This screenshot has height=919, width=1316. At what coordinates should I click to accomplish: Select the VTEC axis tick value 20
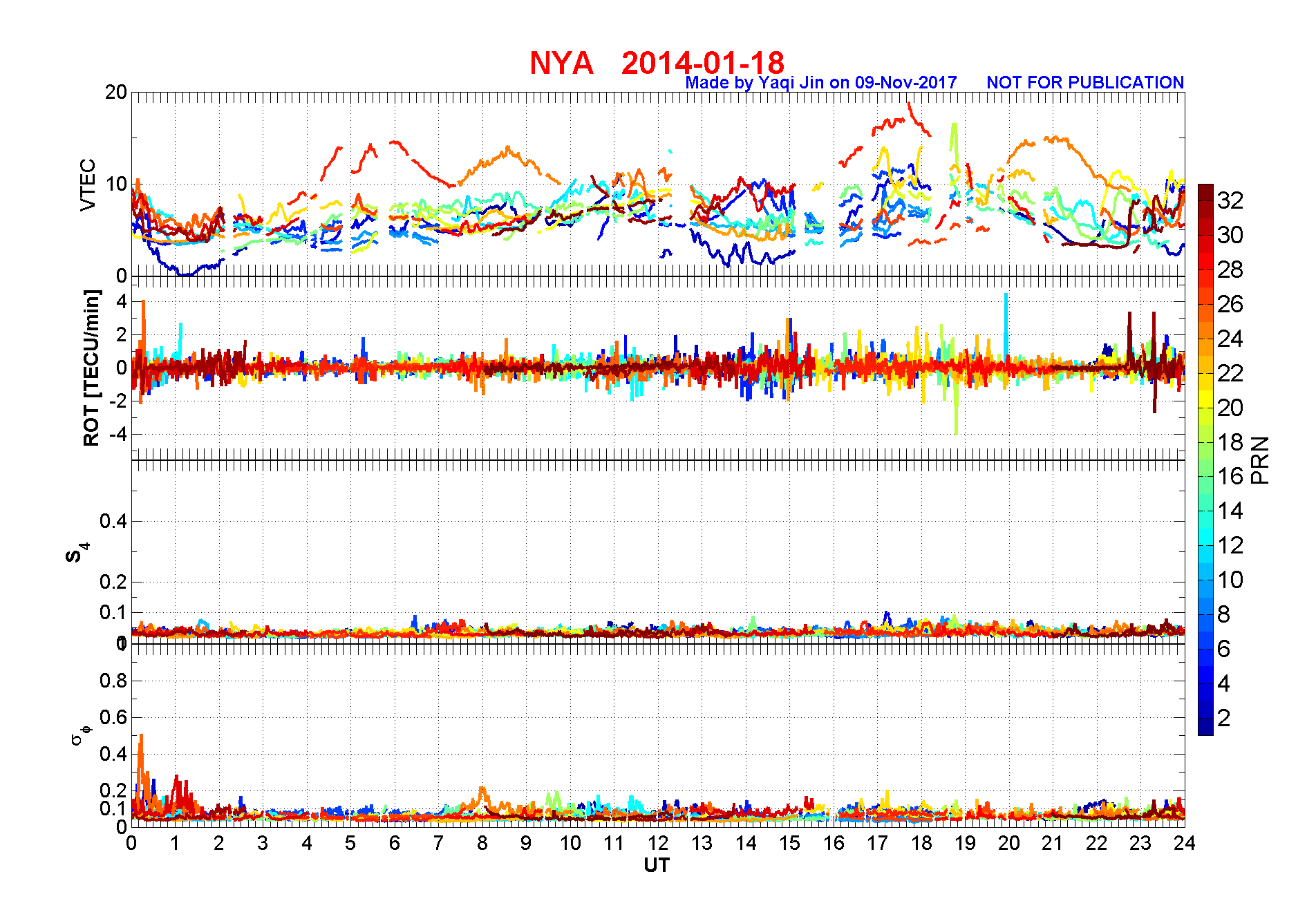tap(116, 93)
